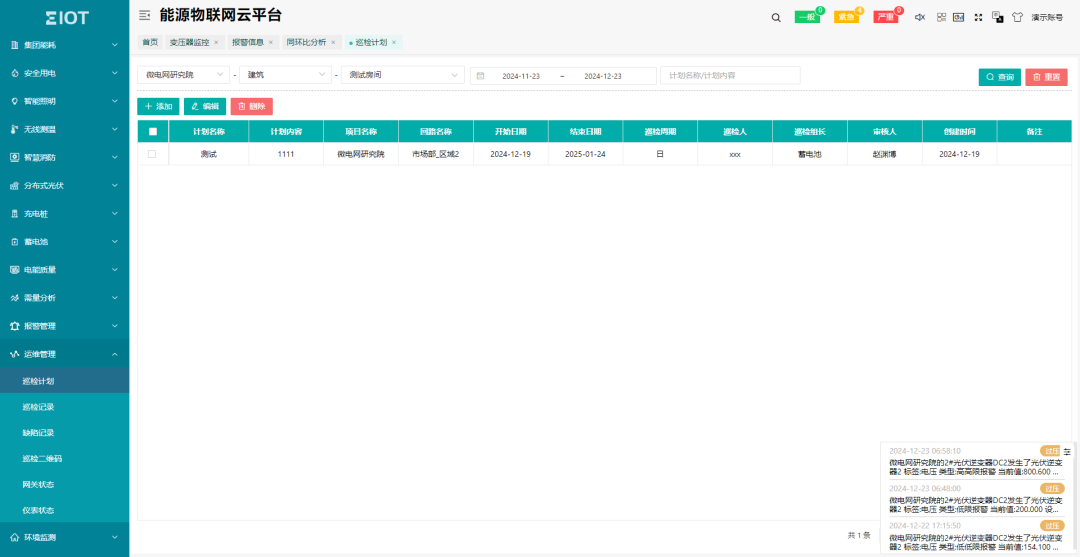This screenshot has height=557, width=1080.
Task: Click the search magnifier icon in header
Action: 776,17
